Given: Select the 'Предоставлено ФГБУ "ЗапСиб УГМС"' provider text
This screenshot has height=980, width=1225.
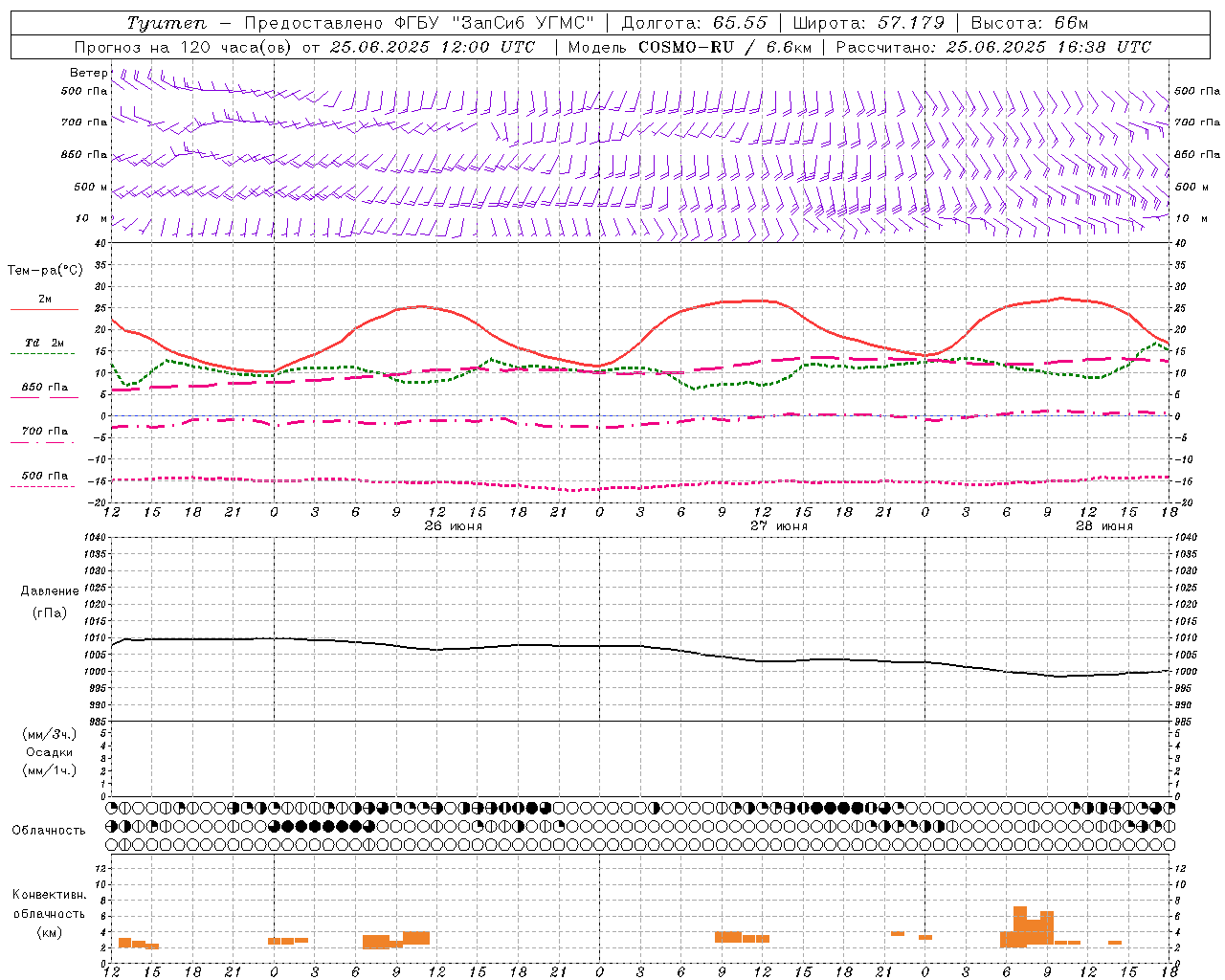Looking at the screenshot, I should [419, 23].
